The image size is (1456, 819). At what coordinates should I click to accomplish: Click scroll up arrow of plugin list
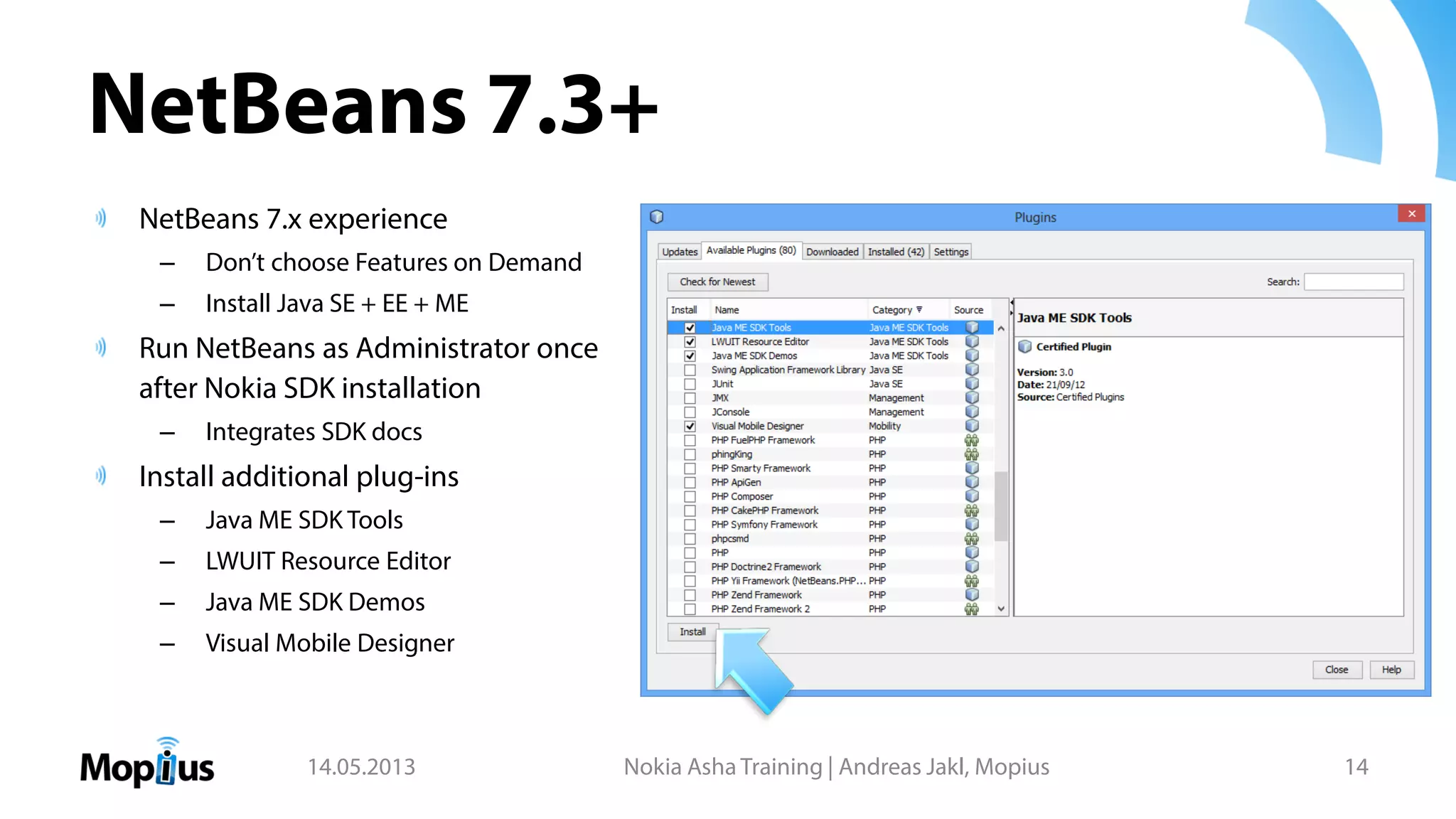pos(1001,328)
